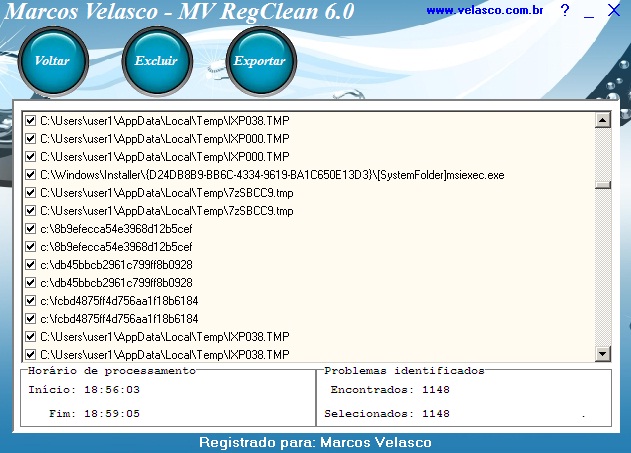The height and width of the screenshot is (453, 631).
Task: Uncheck the IXP038.TMP checkbox in the bottom list row
Action: pos(30,354)
